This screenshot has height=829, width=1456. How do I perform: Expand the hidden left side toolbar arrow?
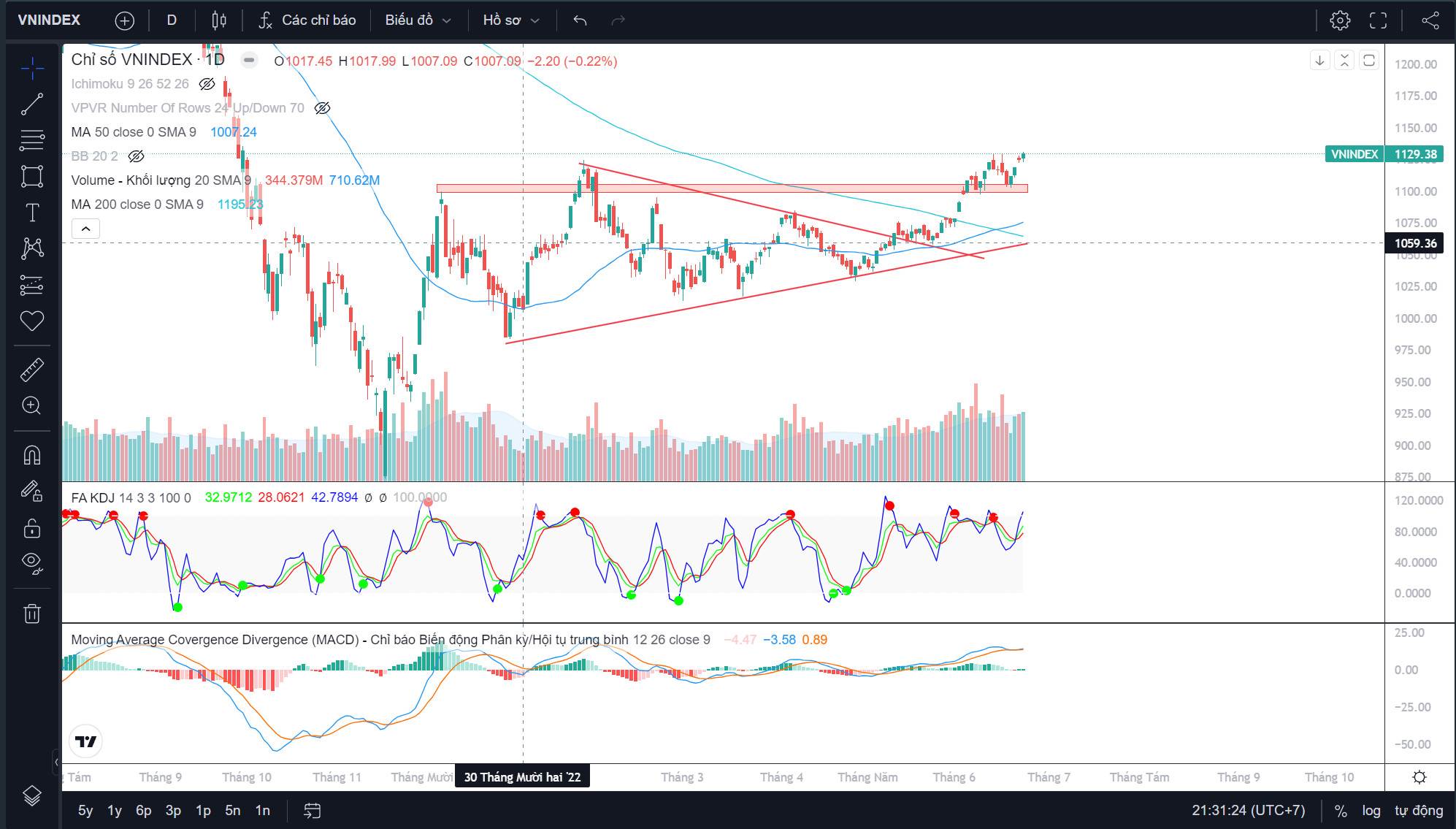pyautogui.click(x=56, y=763)
